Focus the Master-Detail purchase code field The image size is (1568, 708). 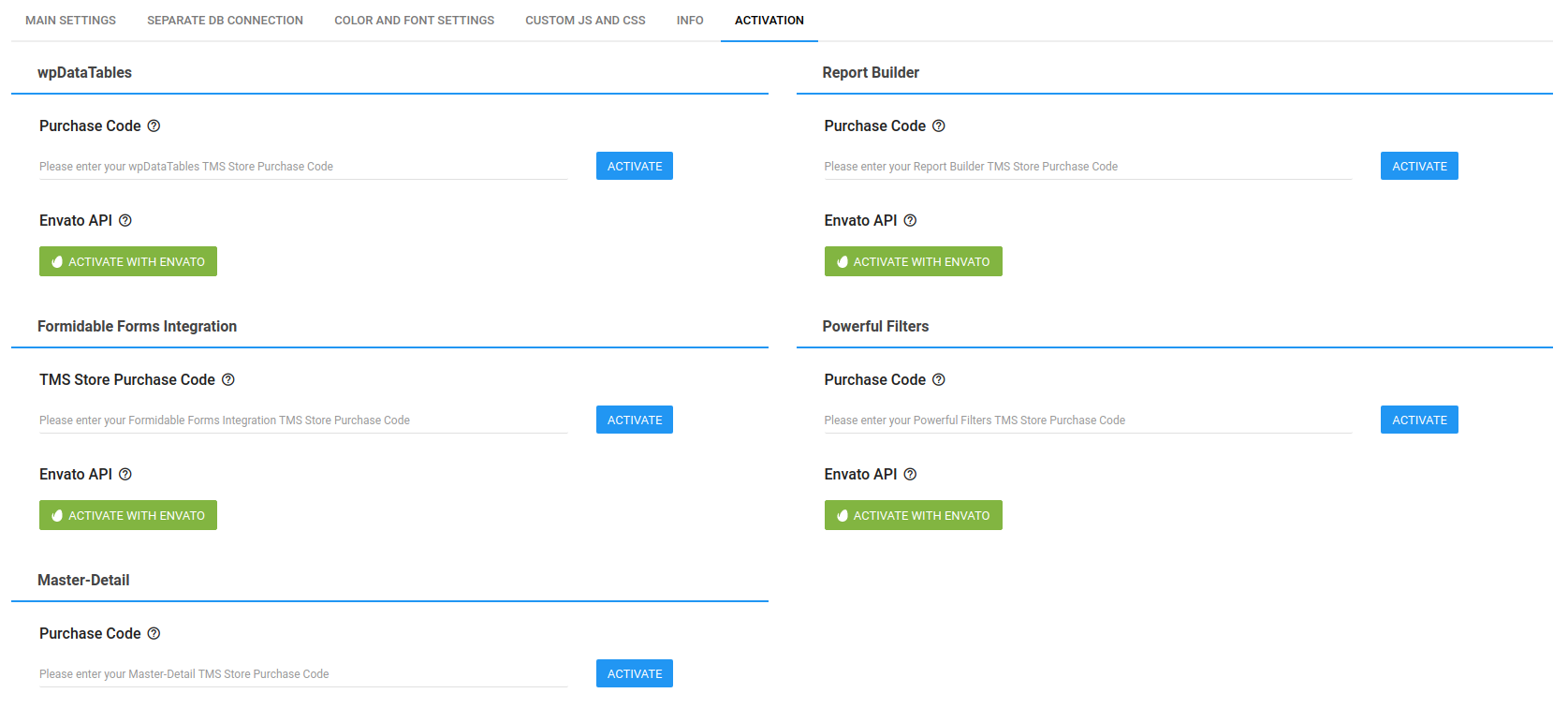coord(303,674)
